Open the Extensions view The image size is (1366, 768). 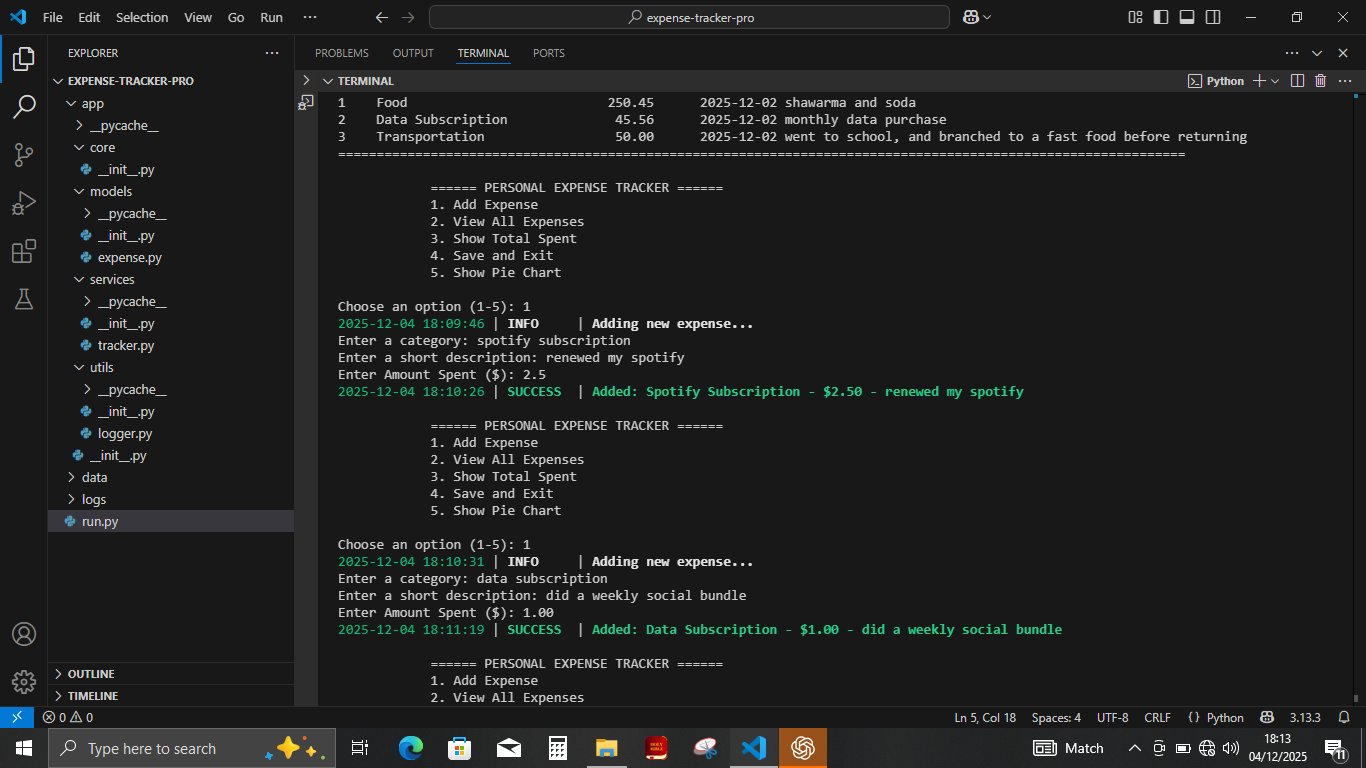(x=24, y=251)
